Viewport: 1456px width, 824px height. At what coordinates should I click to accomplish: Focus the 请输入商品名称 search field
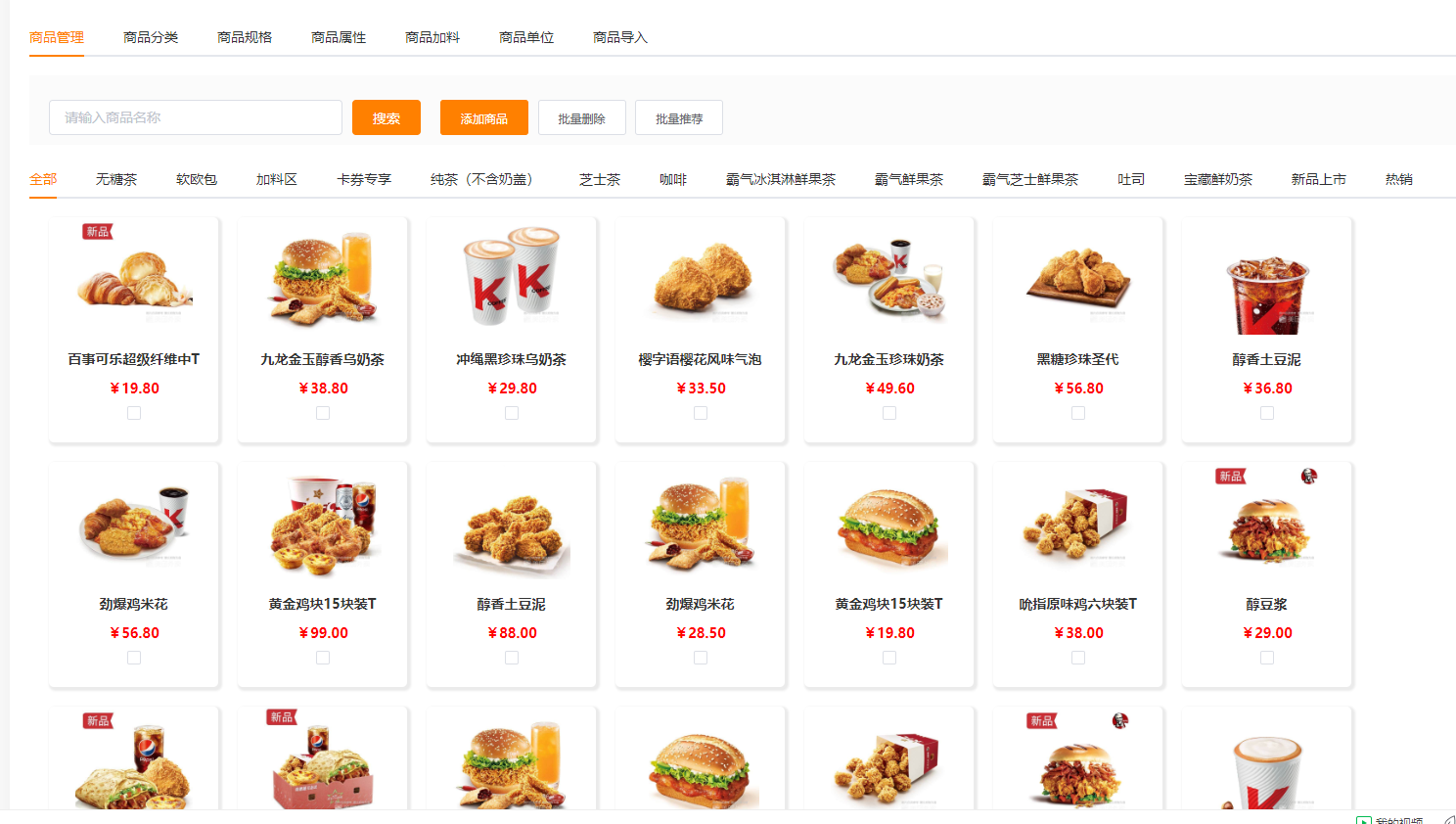[x=196, y=117]
